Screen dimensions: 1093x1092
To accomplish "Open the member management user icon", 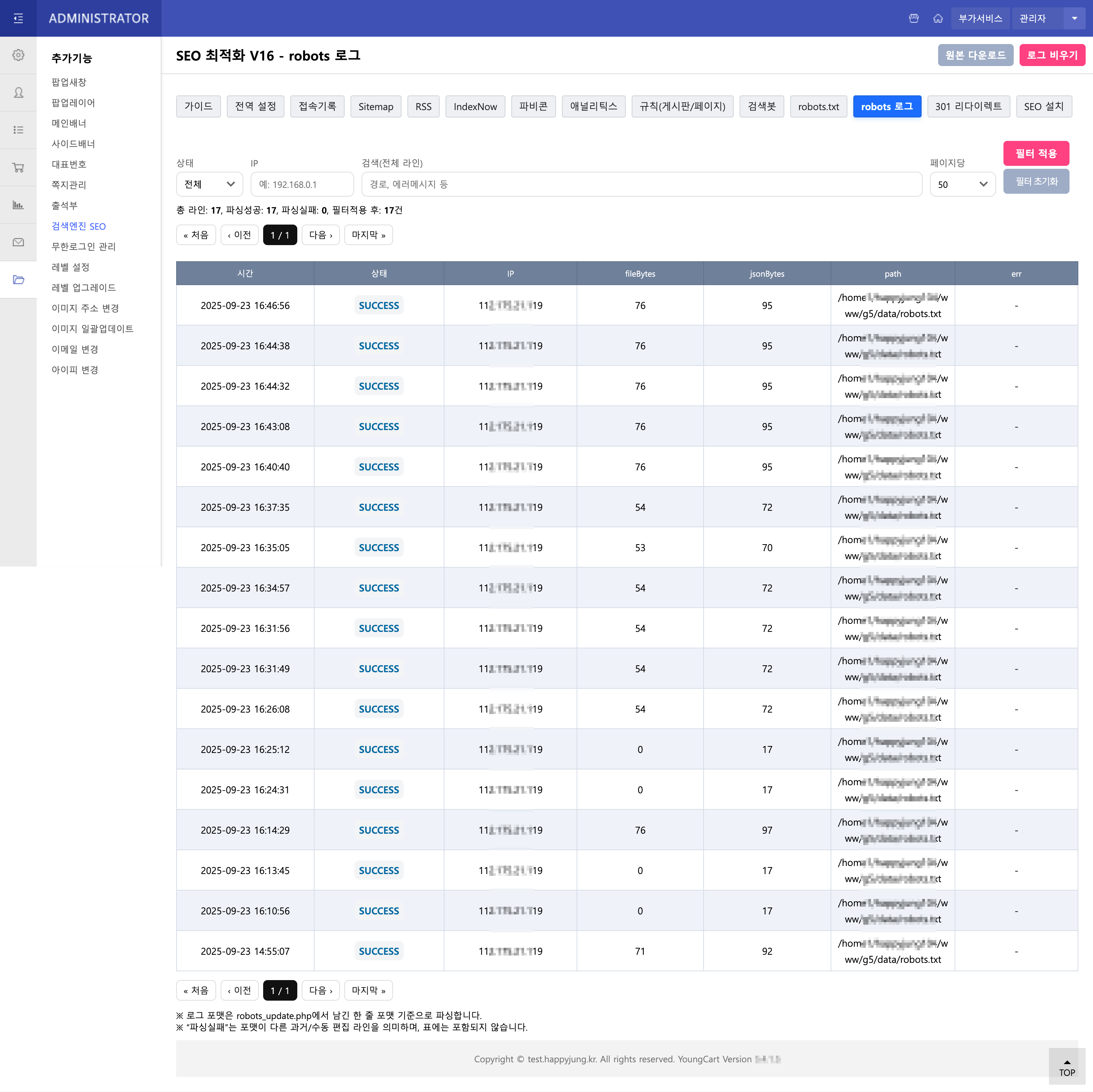I will (18, 92).
